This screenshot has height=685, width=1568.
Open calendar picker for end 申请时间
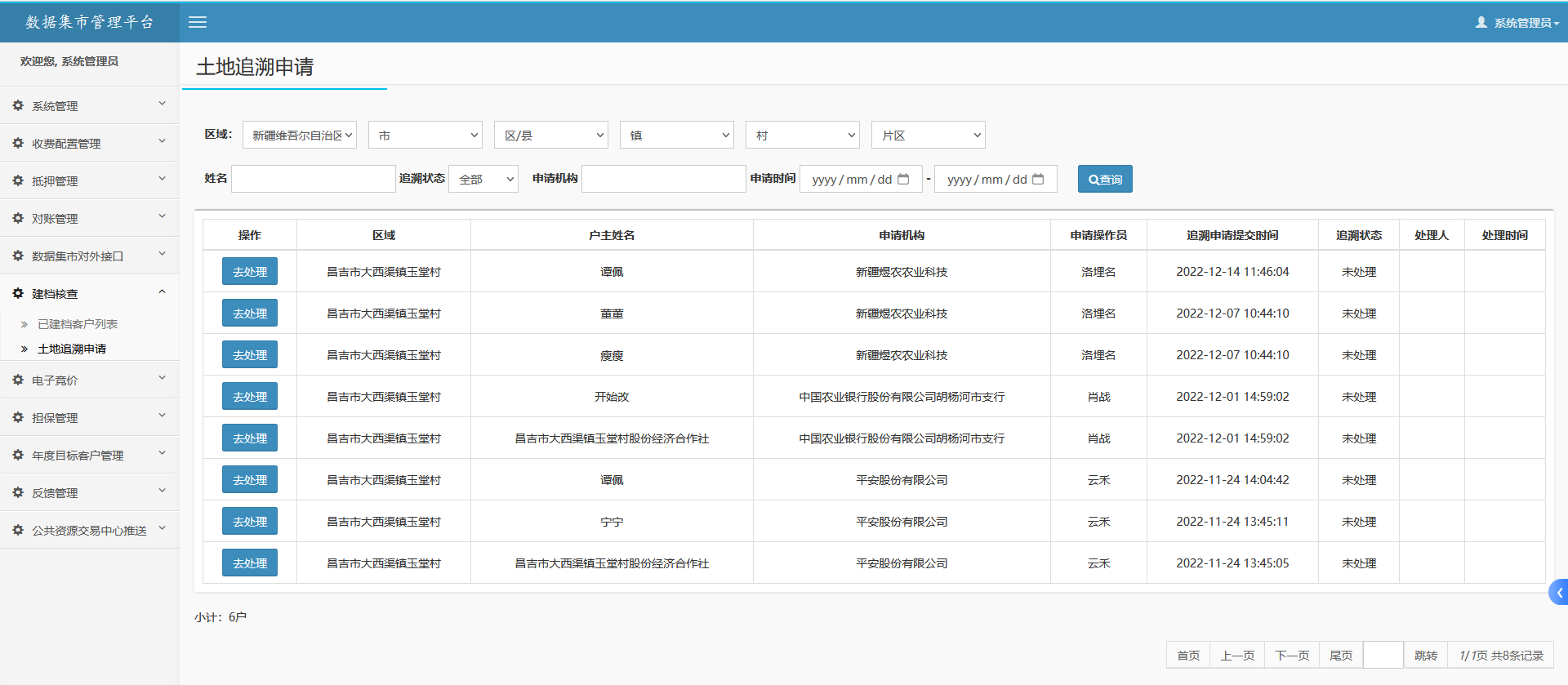1038,179
